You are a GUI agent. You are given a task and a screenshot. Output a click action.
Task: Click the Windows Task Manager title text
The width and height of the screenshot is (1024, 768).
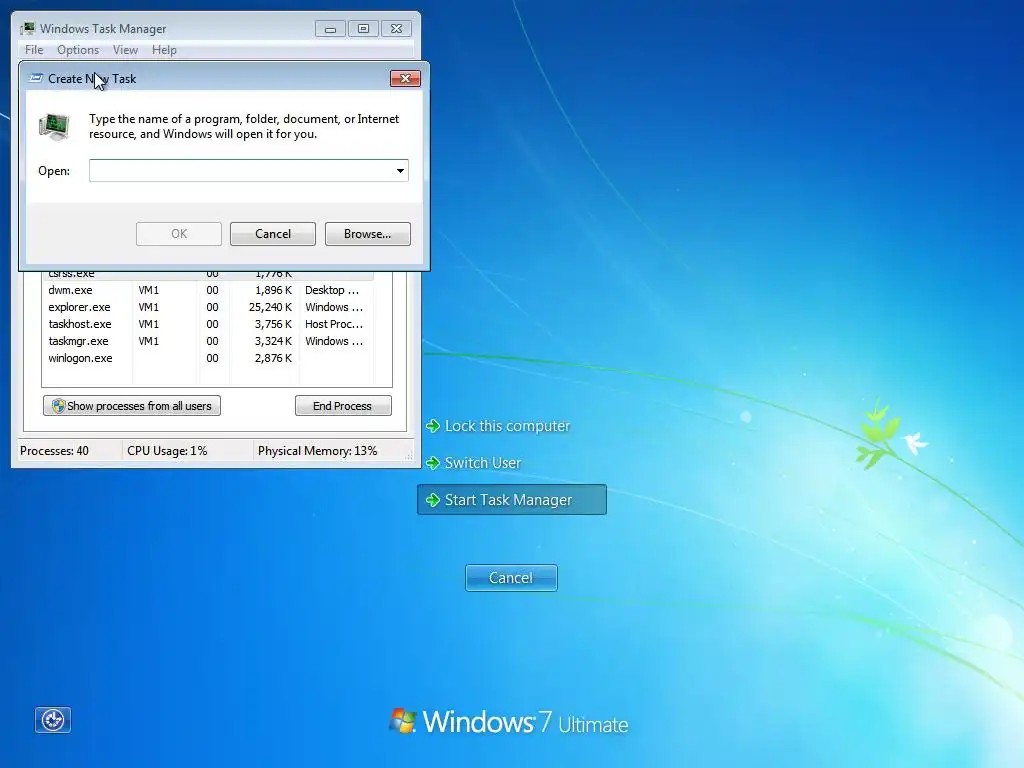point(103,29)
